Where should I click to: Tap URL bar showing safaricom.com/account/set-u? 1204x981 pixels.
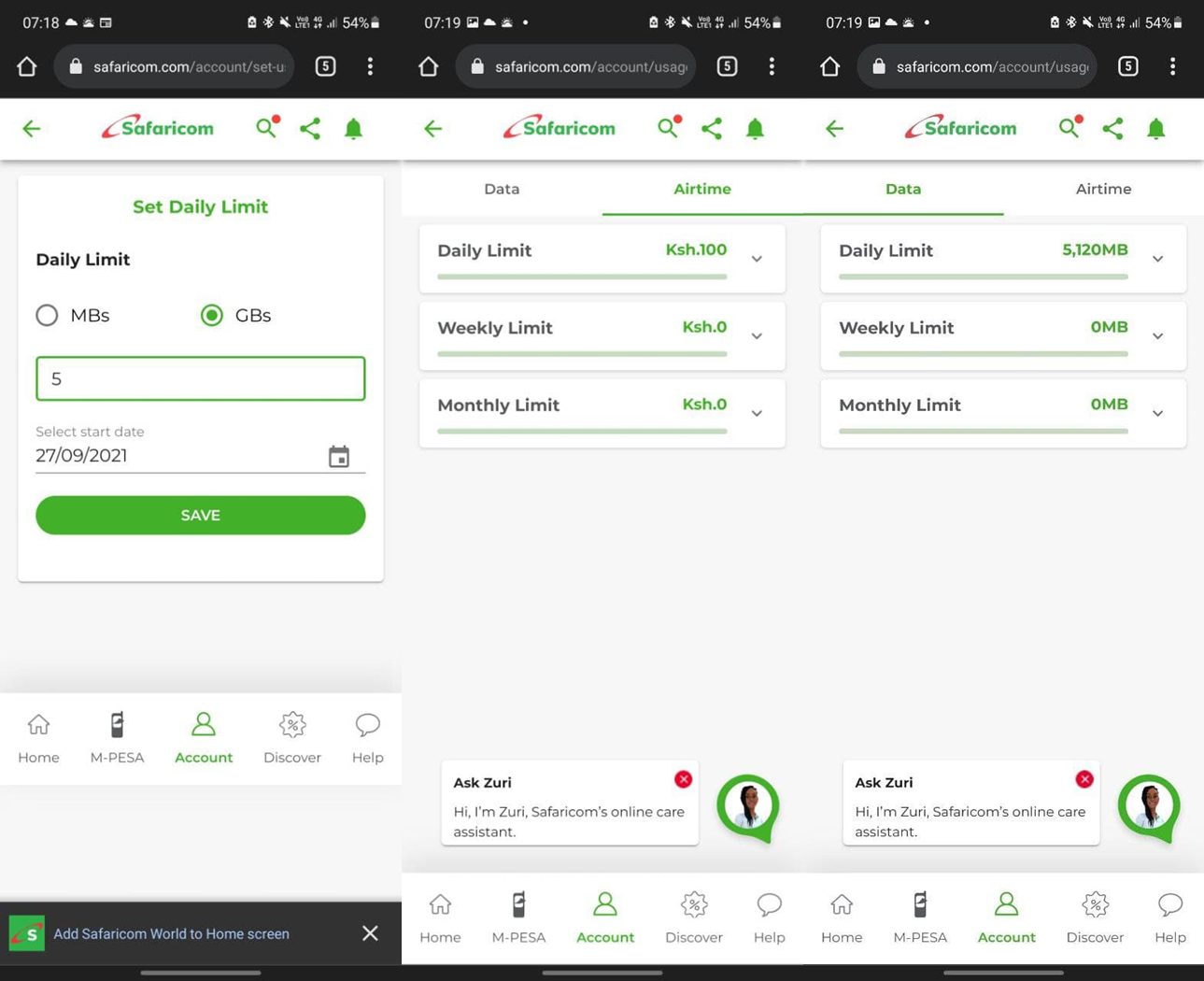click(x=175, y=66)
